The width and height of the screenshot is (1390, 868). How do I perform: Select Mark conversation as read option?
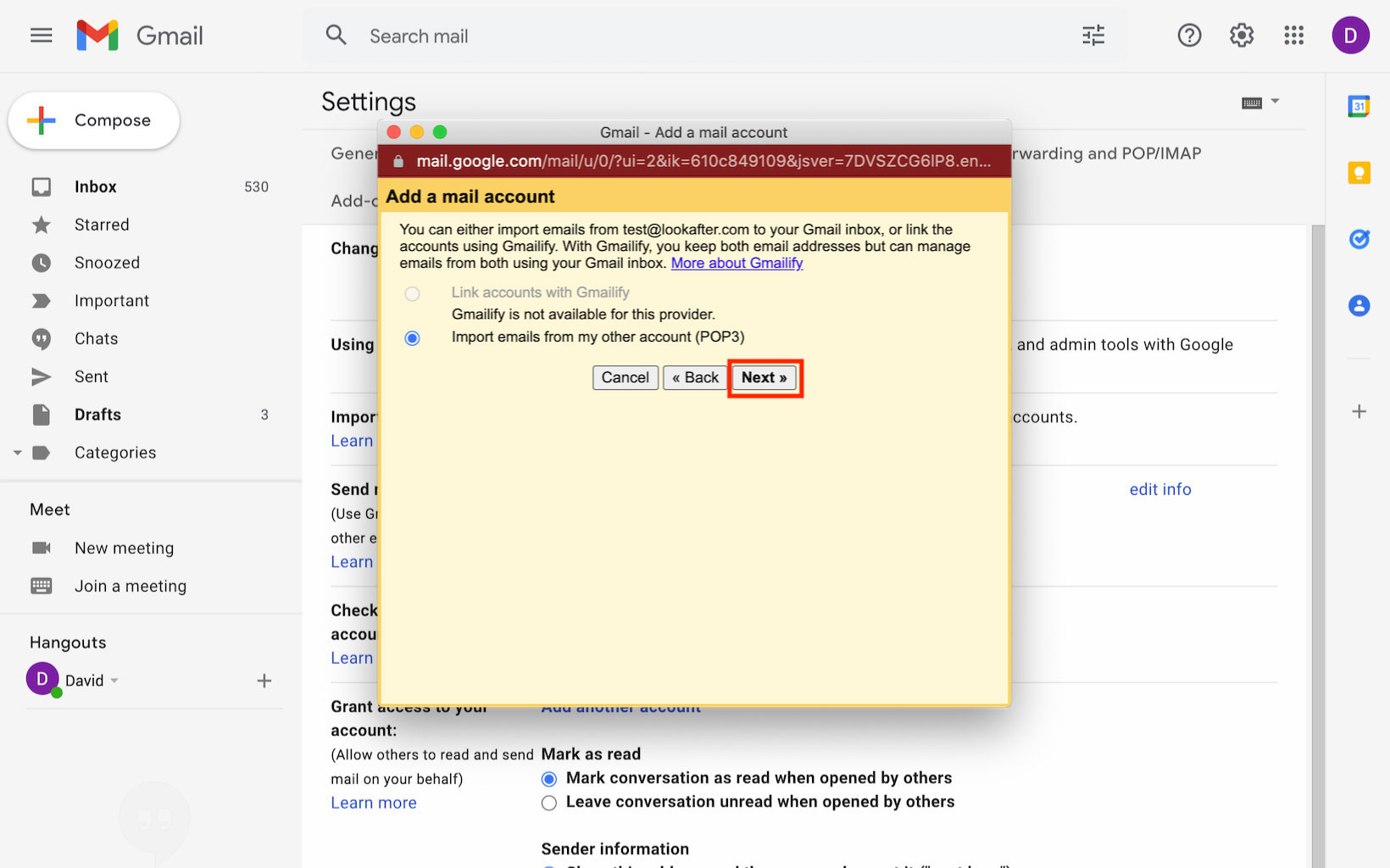549,779
